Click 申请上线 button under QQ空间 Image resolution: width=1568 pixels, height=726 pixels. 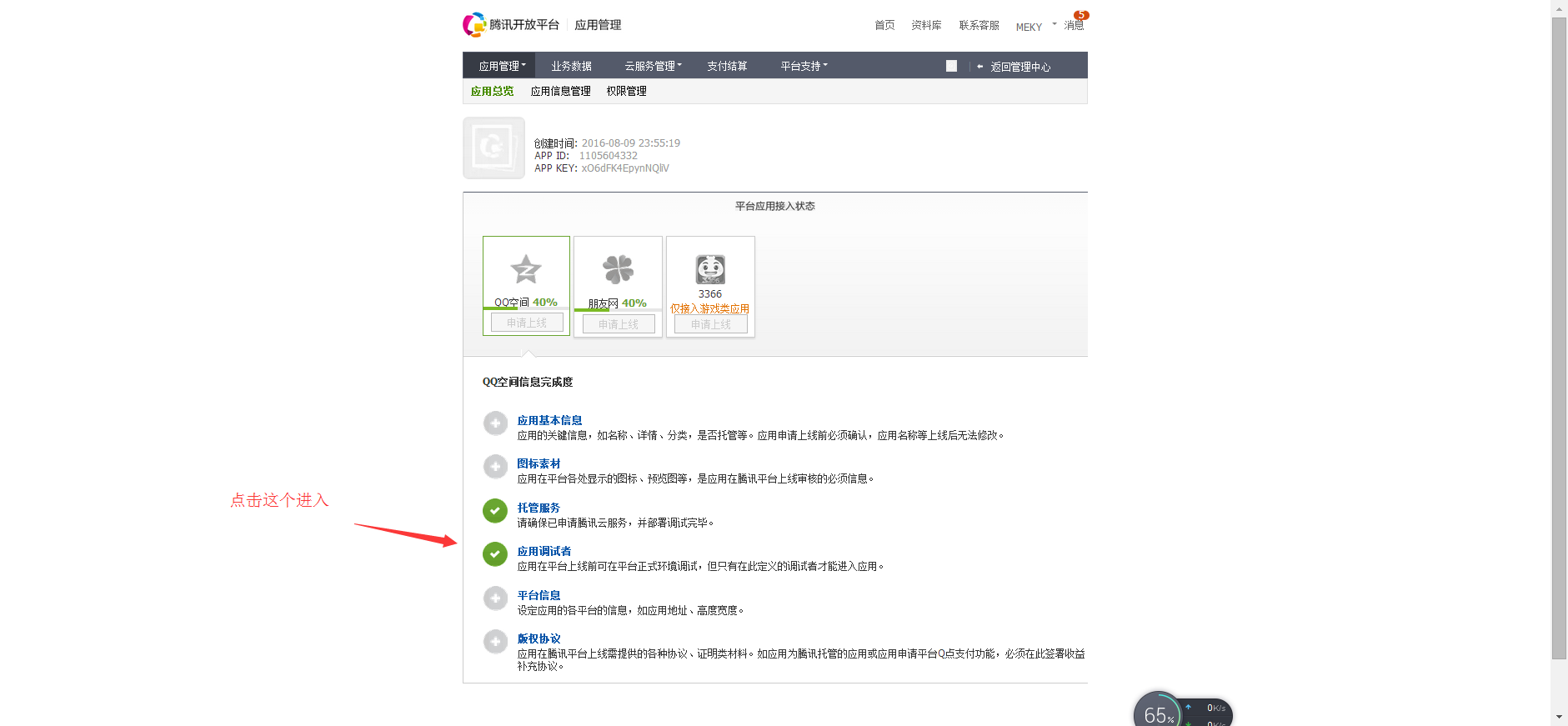[527, 323]
